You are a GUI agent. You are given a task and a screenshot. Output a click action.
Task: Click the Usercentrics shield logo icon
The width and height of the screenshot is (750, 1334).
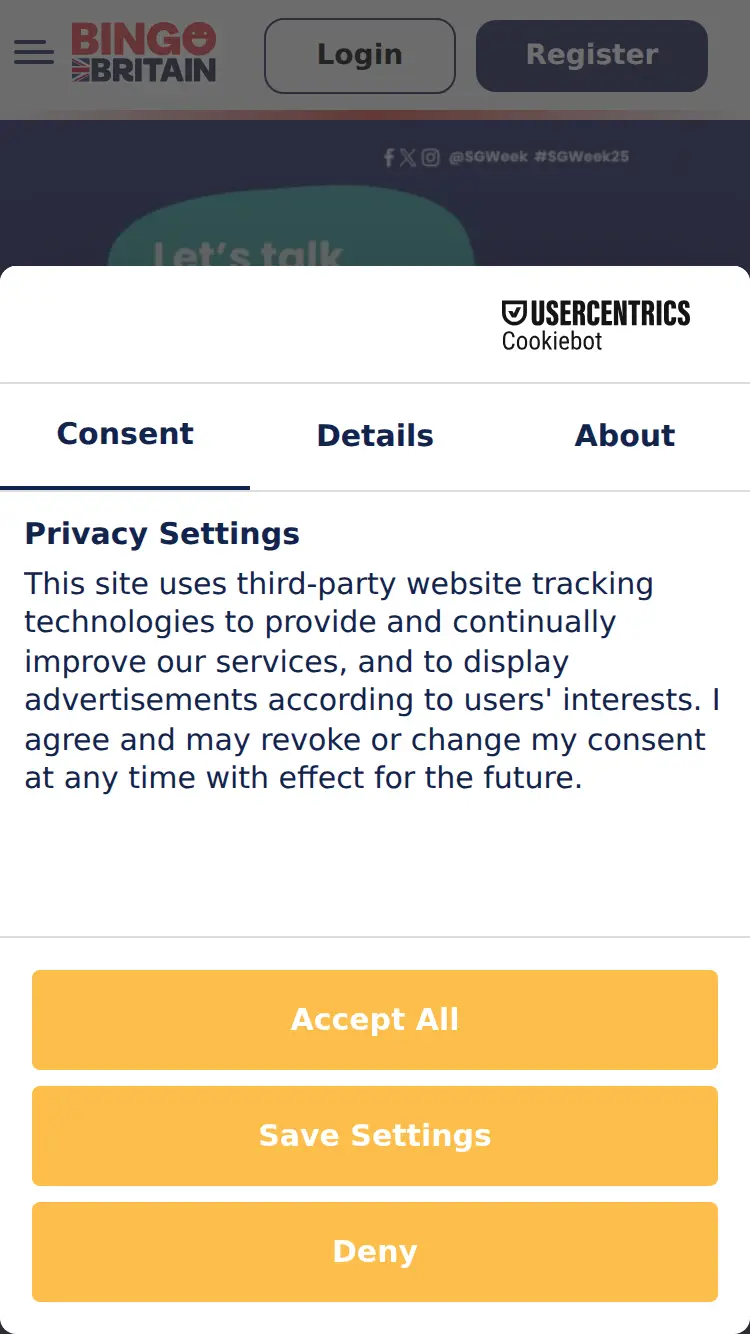pyautogui.click(x=514, y=313)
